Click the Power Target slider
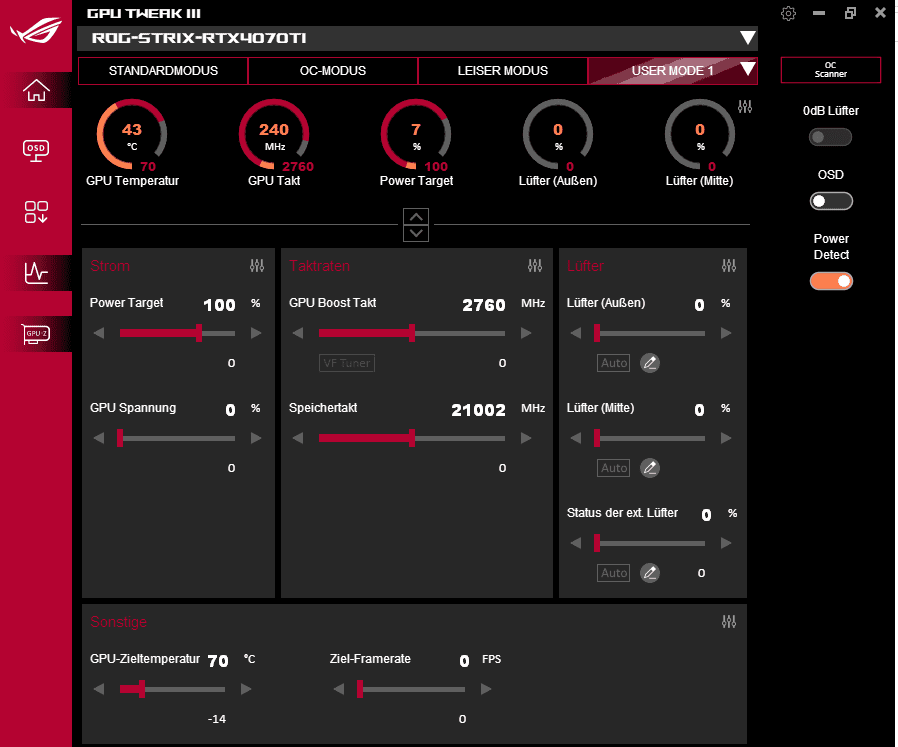Viewport: 898px width, 747px height. [178, 333]
